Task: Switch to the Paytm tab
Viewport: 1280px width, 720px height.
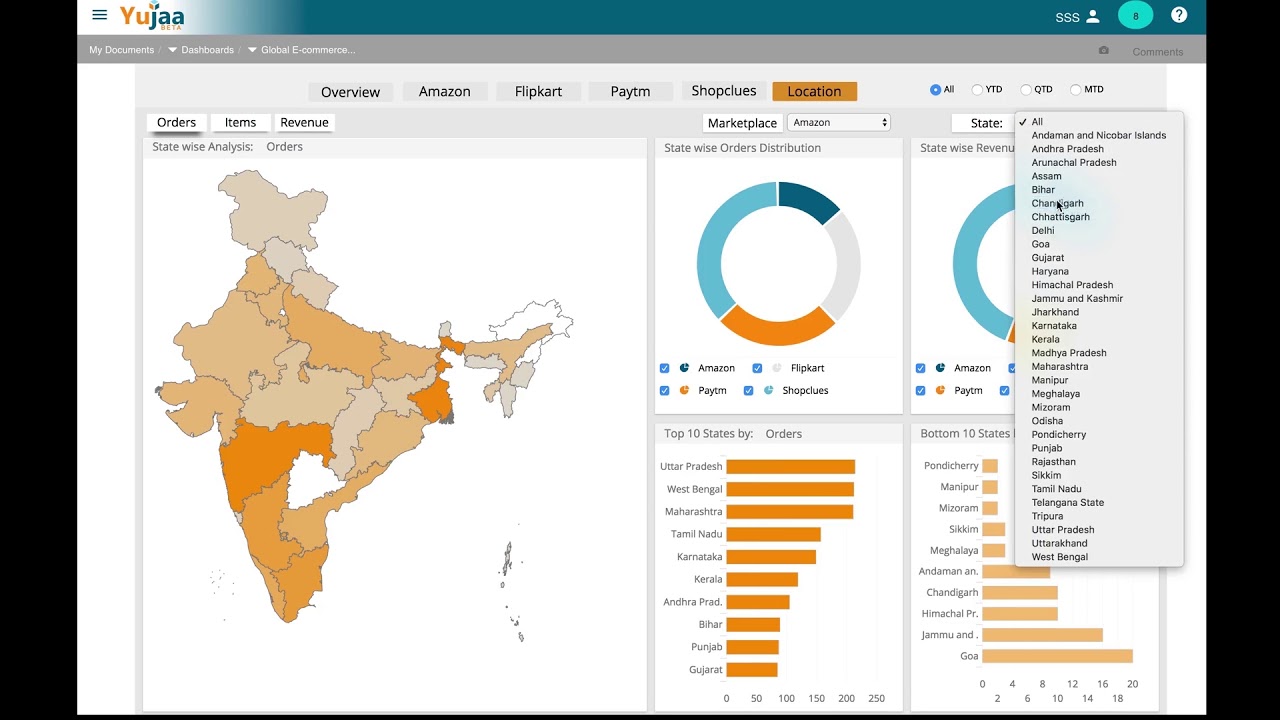Action: [630, 91]
